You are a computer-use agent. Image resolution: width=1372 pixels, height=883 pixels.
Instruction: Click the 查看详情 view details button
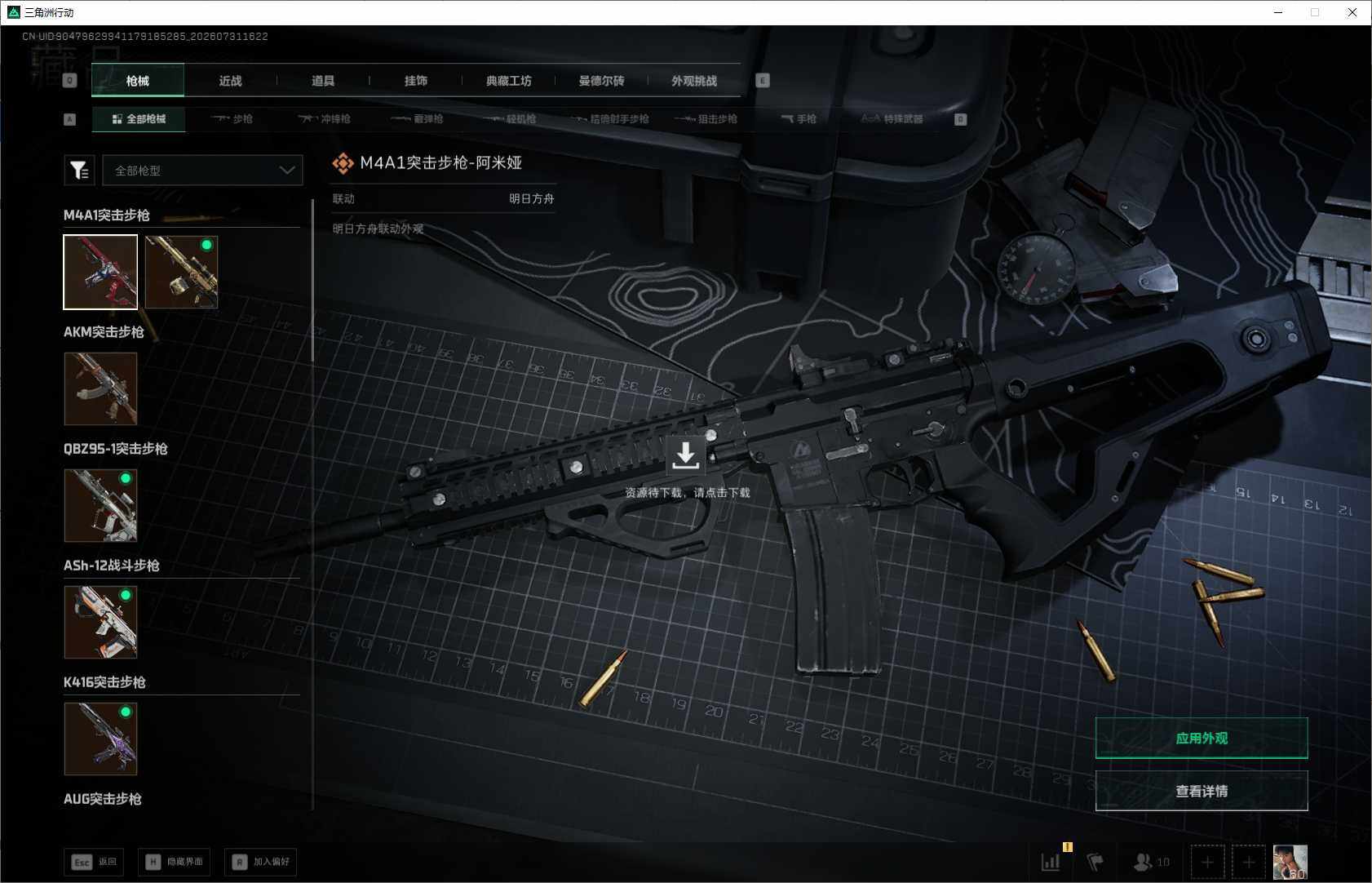(1202, 791)
